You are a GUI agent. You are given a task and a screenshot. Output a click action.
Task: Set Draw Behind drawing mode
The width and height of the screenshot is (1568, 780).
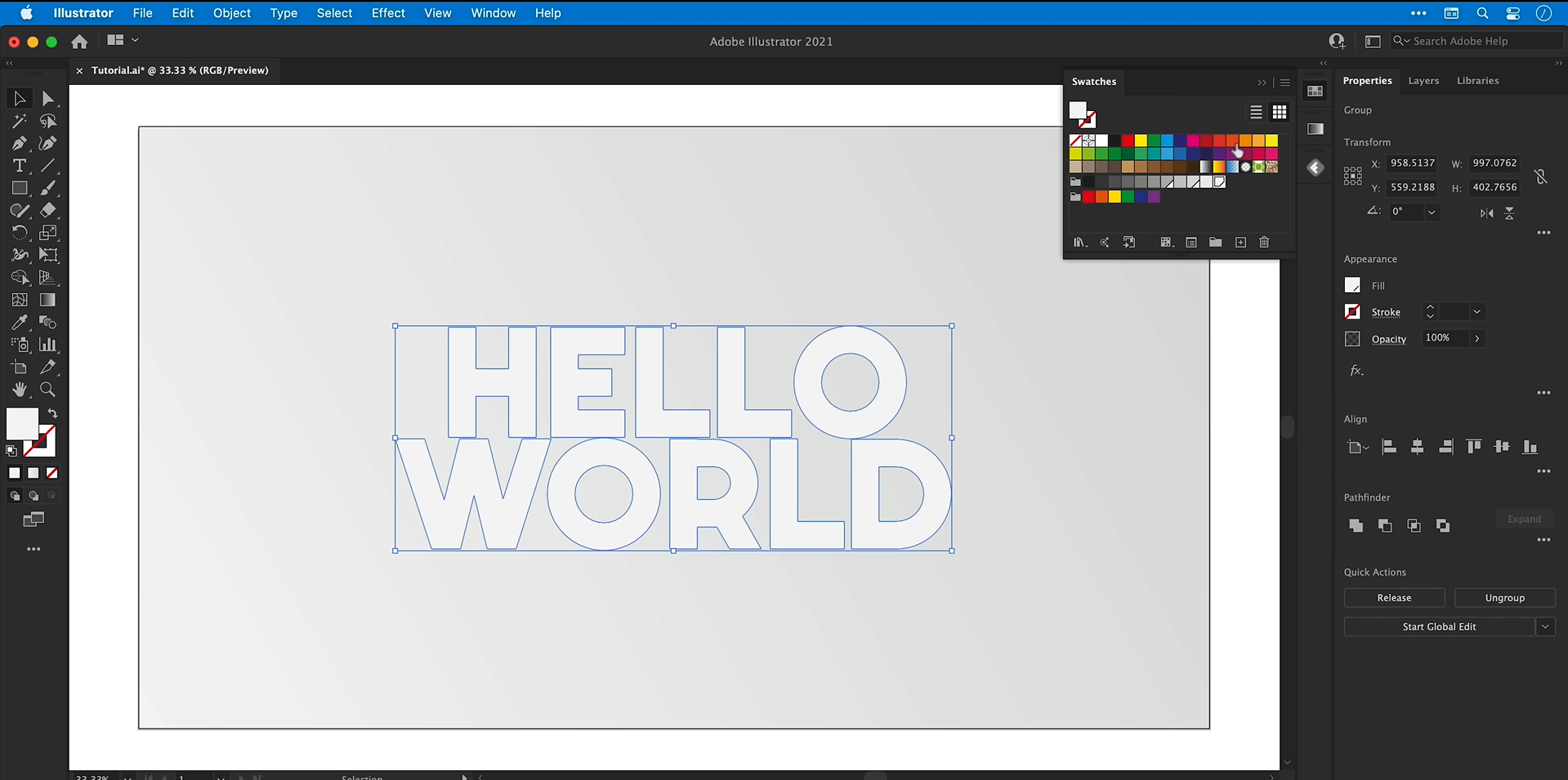click(x=34, y=496)
